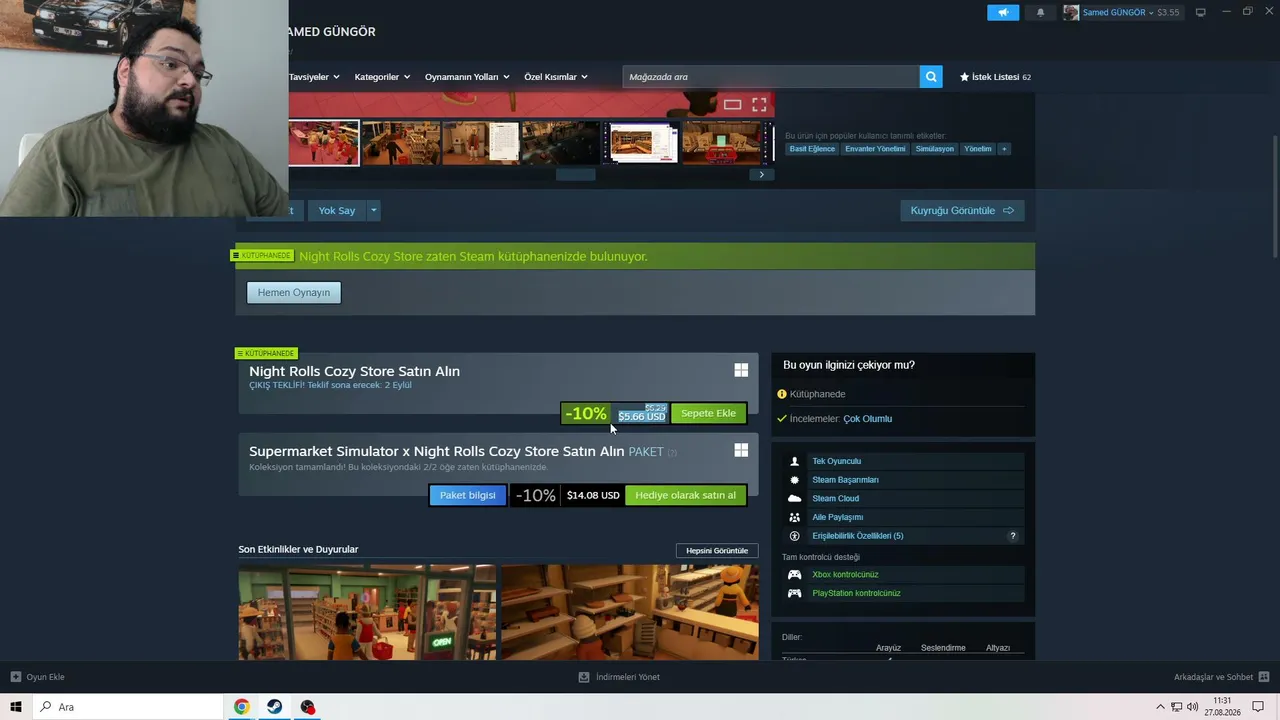Image resolution: width=1280 pixels, height=720 pixels.
Task: Click the downloads icon beside İndirmeleri Yönet
Action: click(584, 677)
